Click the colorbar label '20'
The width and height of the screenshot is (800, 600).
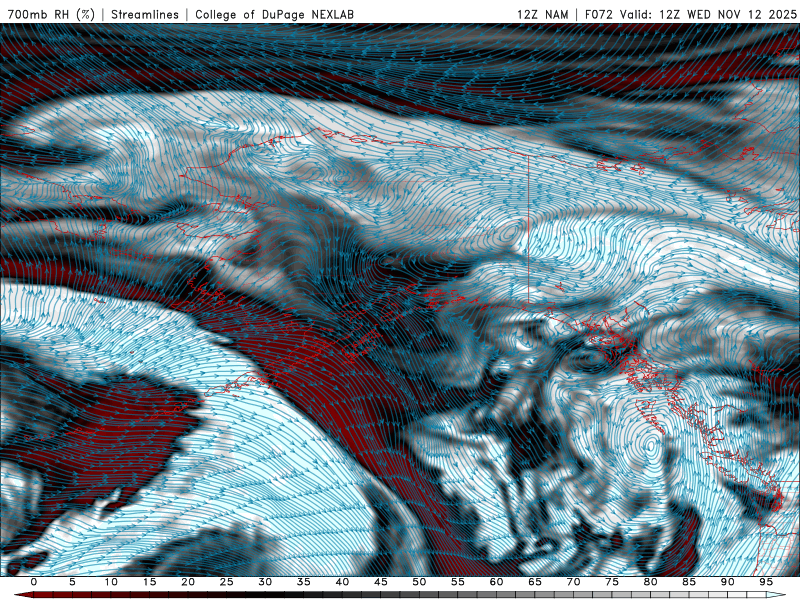pos(188,582)
